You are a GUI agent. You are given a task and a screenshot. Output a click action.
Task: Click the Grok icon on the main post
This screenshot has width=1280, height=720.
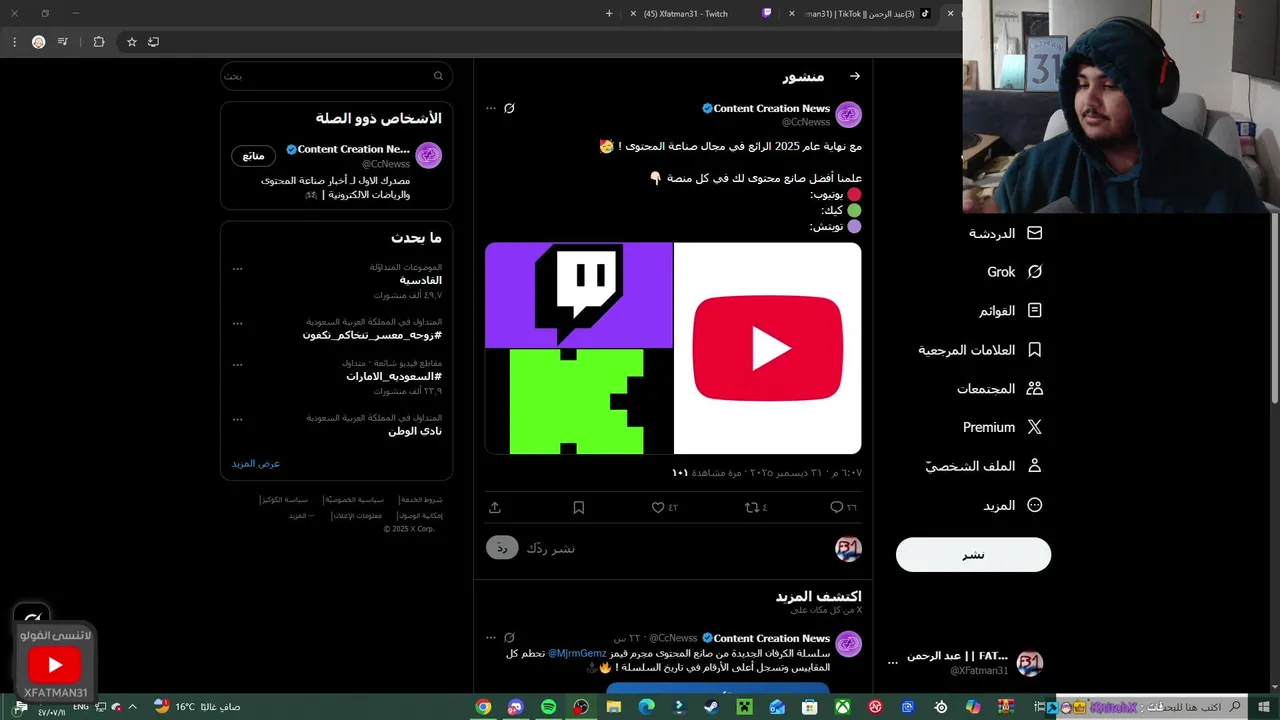(509, 108)
